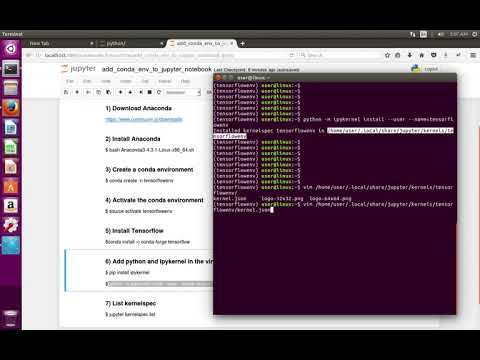Viewport: 480px width, 360px height.
Task: Bookmark this page with the star icon
Action: pos(387,55)
